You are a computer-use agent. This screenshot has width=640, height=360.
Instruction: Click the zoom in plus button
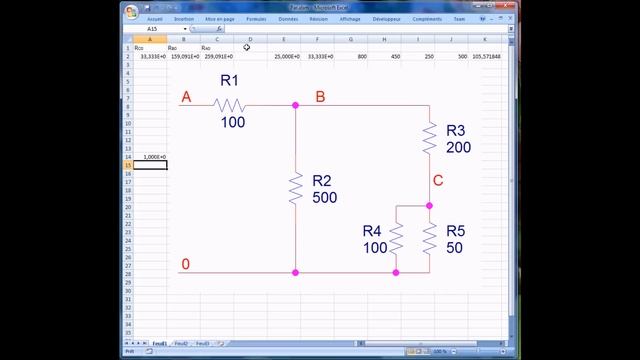[502, 351]
